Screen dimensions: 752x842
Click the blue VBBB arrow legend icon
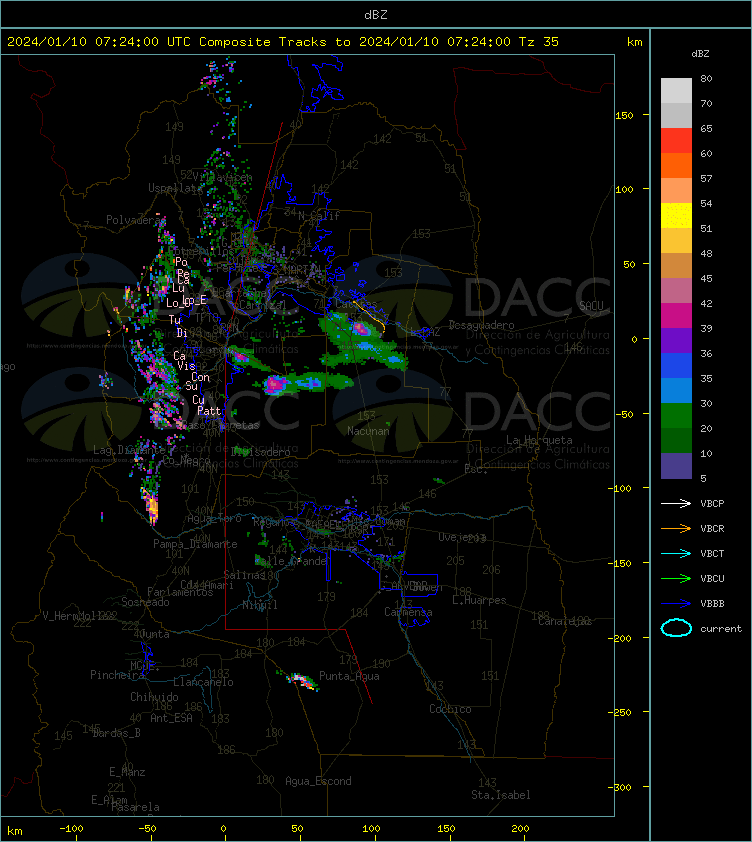[x=676, y=604]
